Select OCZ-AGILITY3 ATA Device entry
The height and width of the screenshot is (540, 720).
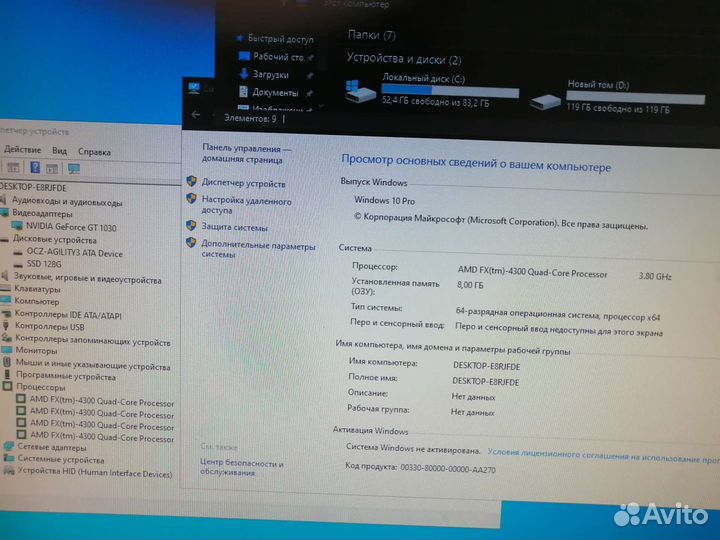pos(74,253)
